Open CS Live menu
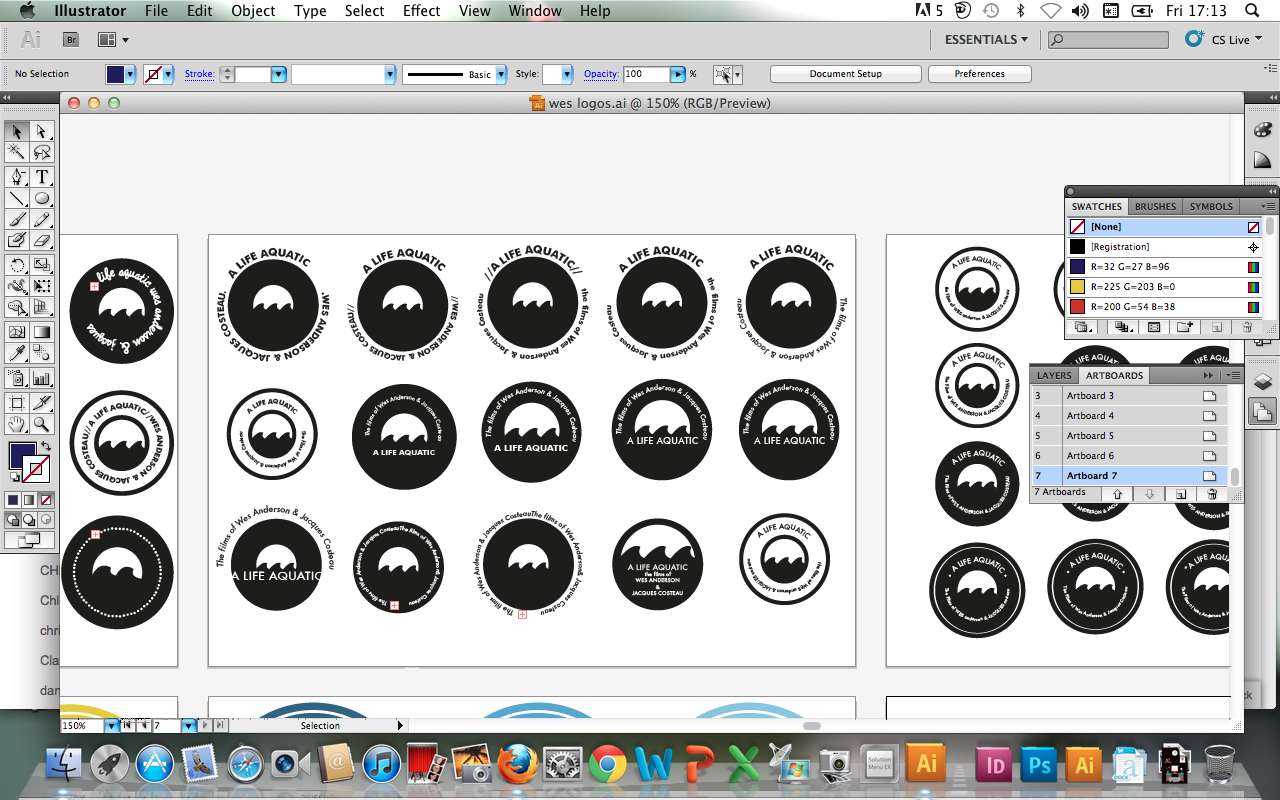The image size is (1280, 800). click(x=1223, y=39)
